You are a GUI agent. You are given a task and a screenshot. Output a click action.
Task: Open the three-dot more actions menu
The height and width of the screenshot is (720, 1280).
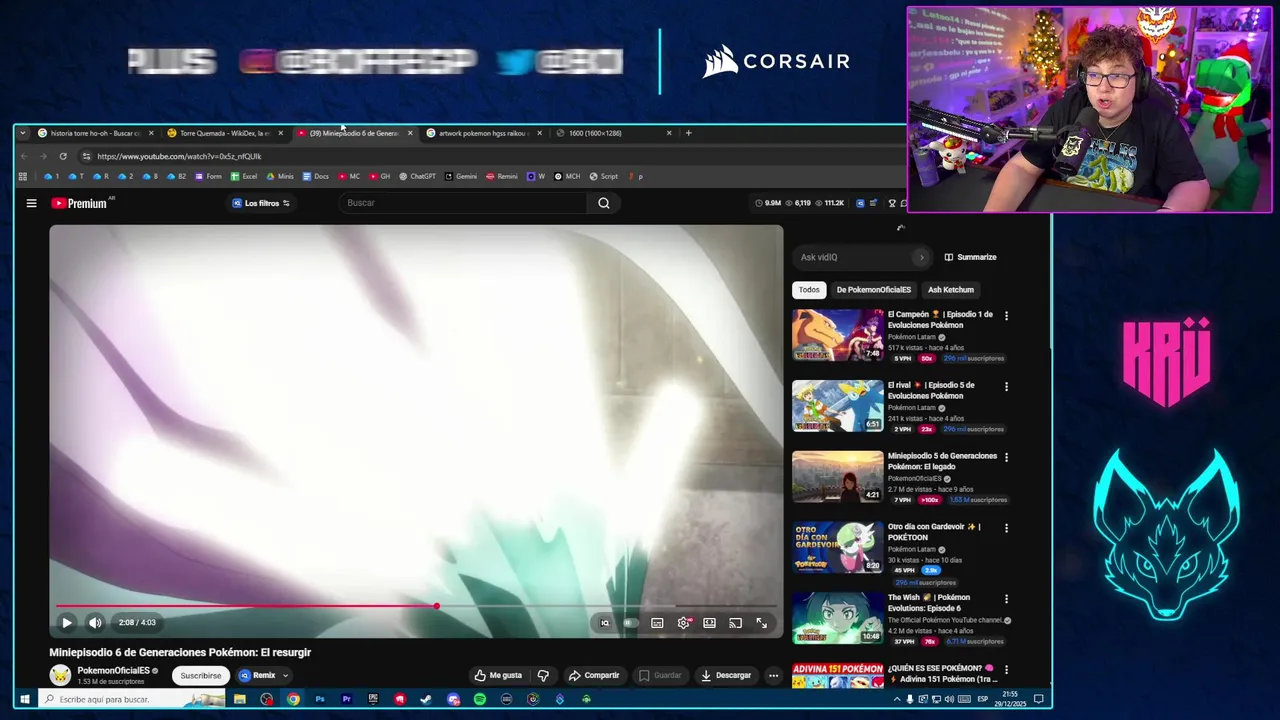tap(773, 675)
